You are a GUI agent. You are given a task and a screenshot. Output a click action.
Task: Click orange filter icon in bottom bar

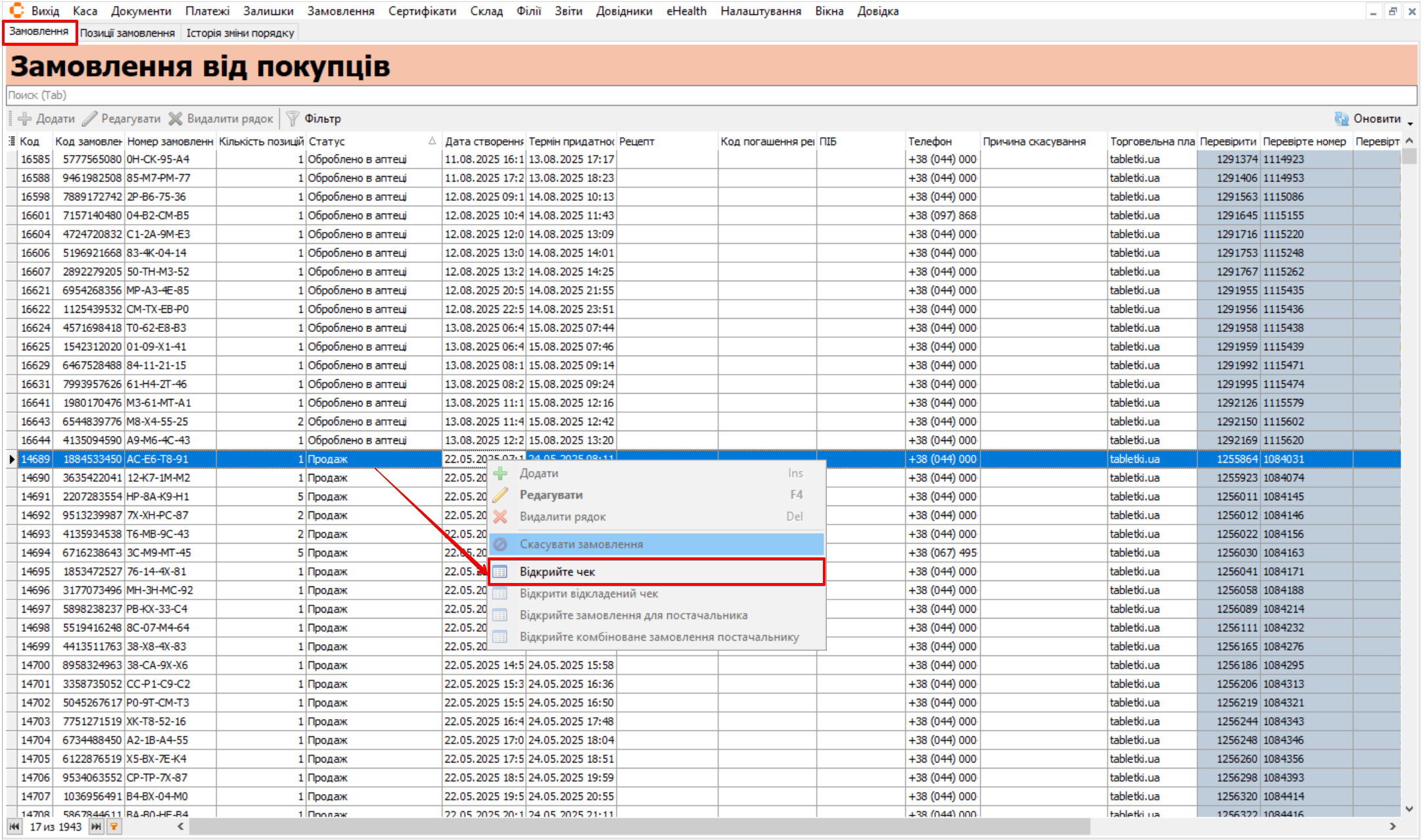(x=114, y=826)
